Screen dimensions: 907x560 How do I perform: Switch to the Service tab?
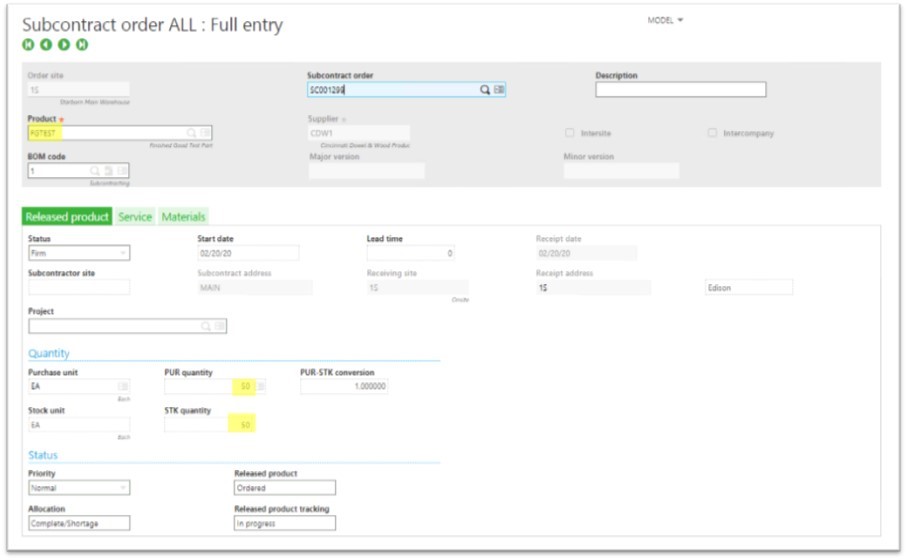135,217
